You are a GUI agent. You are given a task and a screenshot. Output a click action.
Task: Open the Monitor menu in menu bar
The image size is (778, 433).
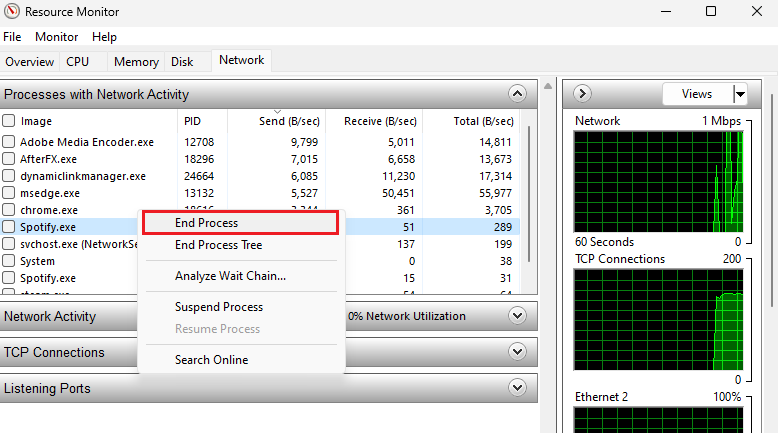point(56,37)
